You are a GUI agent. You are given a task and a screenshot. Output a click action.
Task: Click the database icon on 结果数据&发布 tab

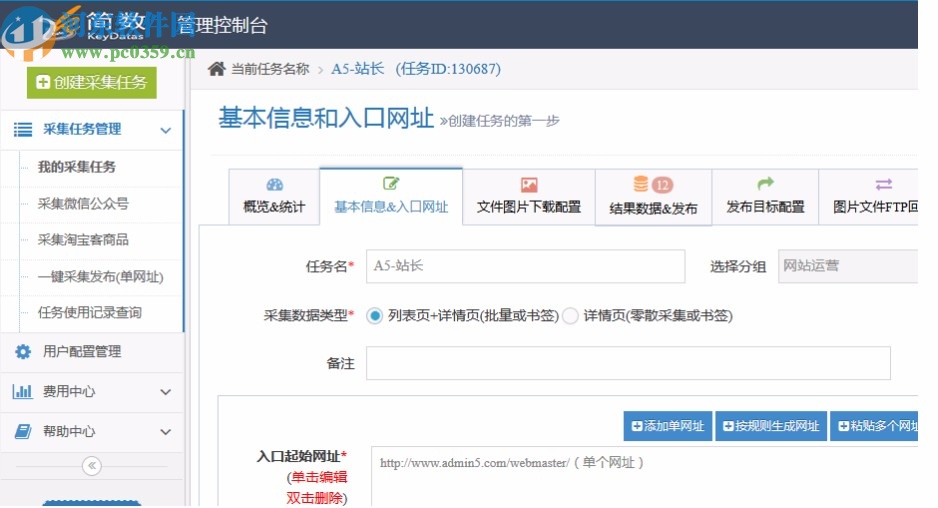pos(641,184)
